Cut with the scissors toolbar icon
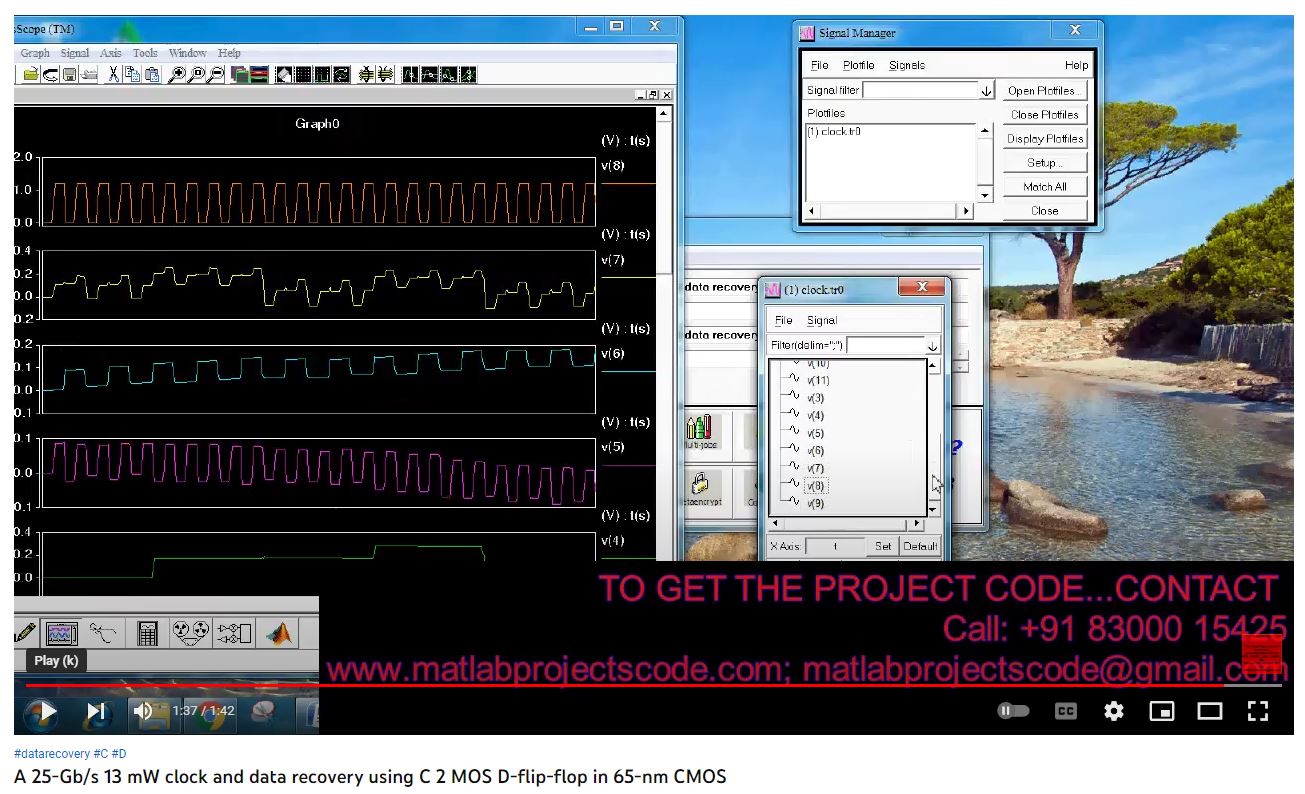Viewport: 1305px width, 794px height. pos(114,74)
